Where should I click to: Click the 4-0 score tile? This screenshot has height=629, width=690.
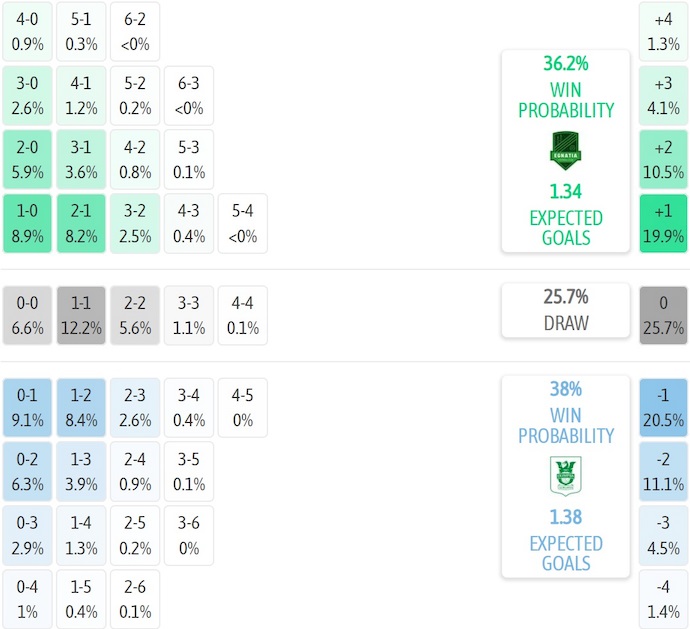tap(28, 32)
